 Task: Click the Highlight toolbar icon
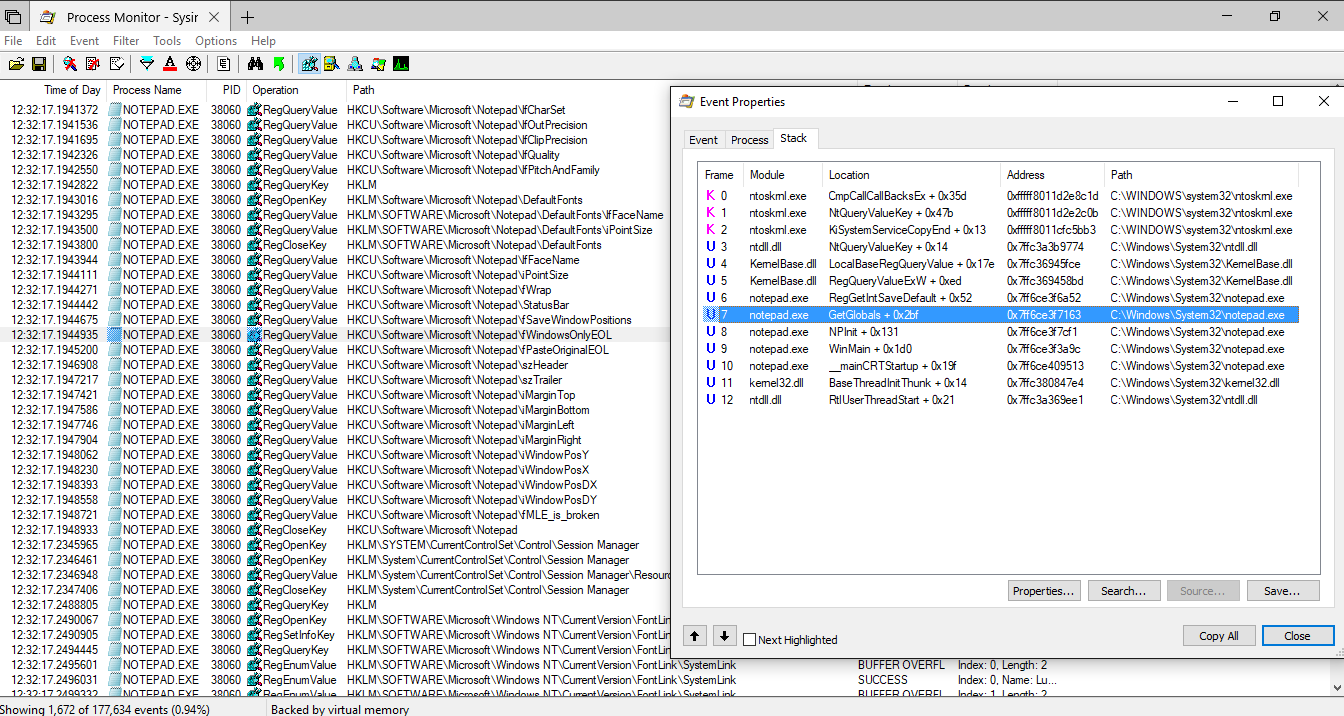(170, 63)
